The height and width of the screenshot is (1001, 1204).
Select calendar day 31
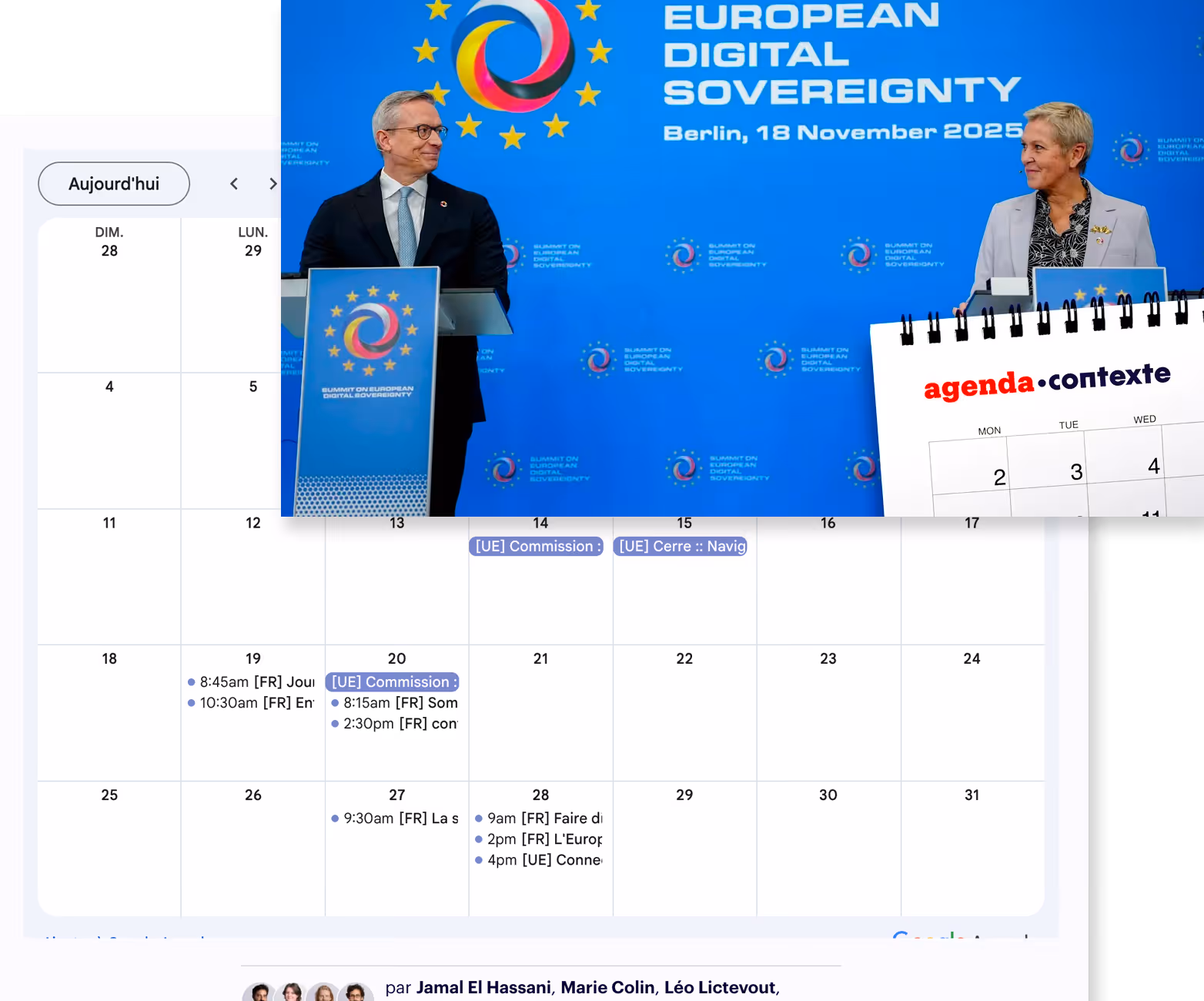[972, 795]
